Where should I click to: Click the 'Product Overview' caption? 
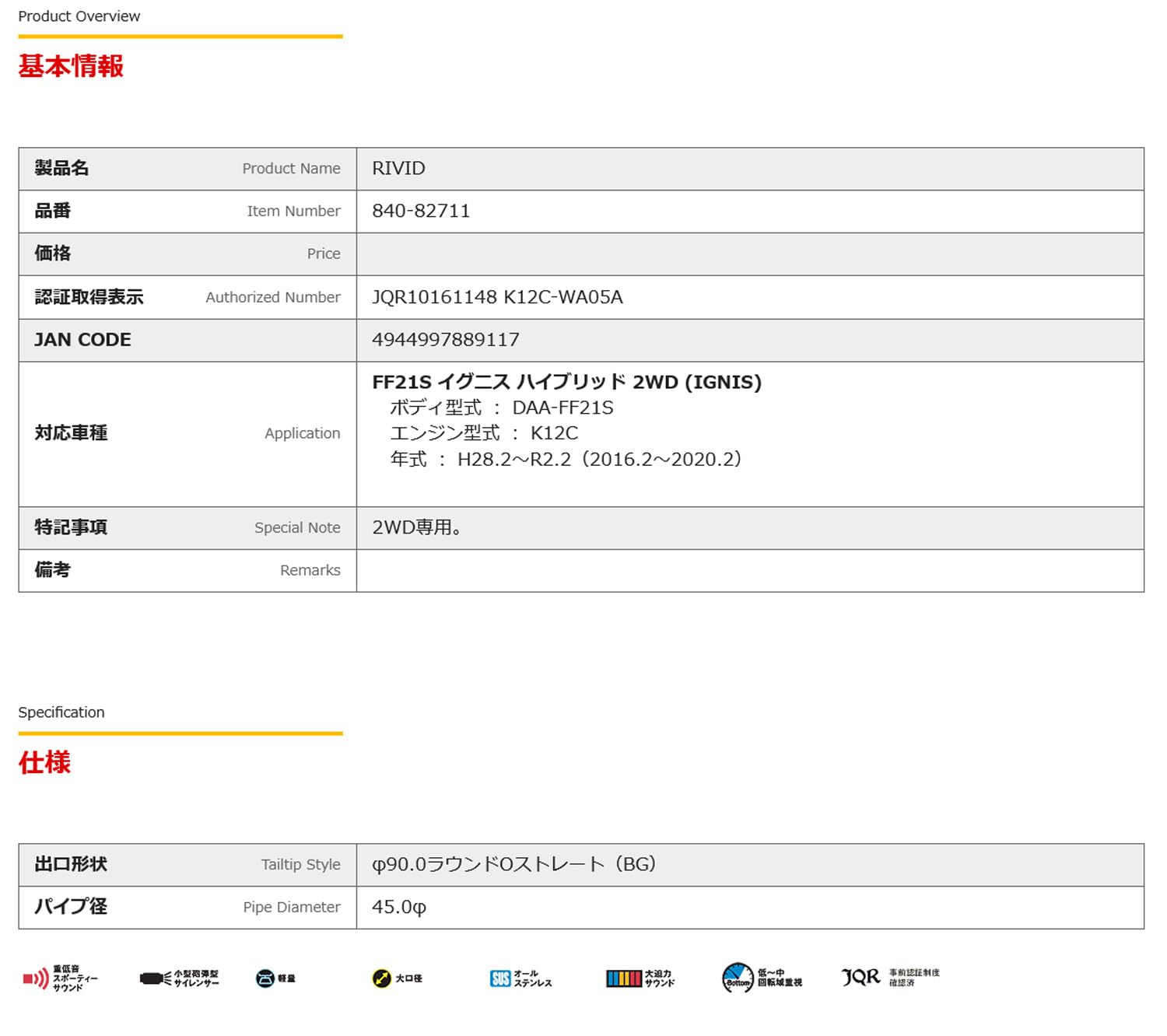tap(79, 16)
